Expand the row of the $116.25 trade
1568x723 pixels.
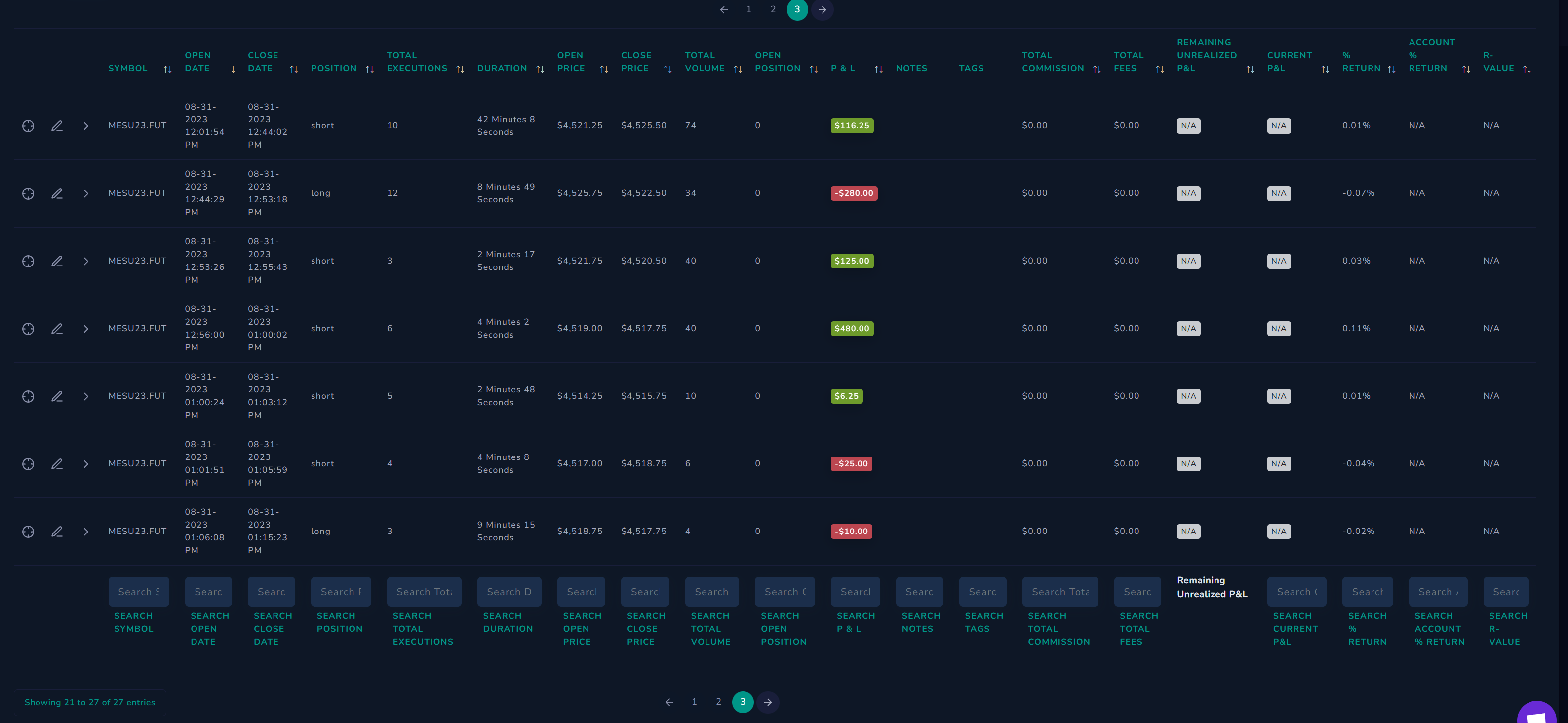click(86, 126)
